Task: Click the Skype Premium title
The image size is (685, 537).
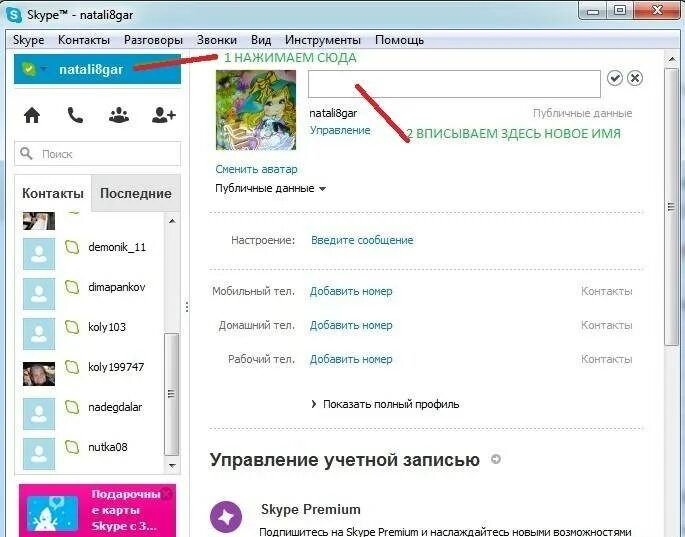Action: coord(311,509)
